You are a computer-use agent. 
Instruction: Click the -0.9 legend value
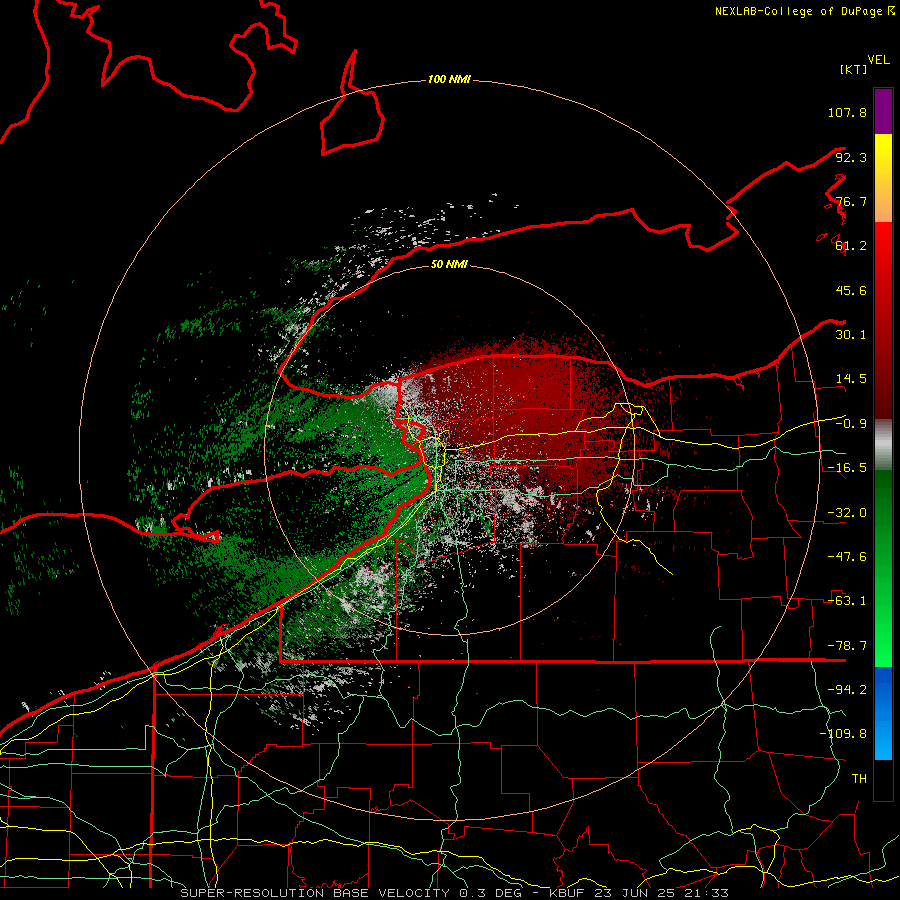tap(851, 424)
